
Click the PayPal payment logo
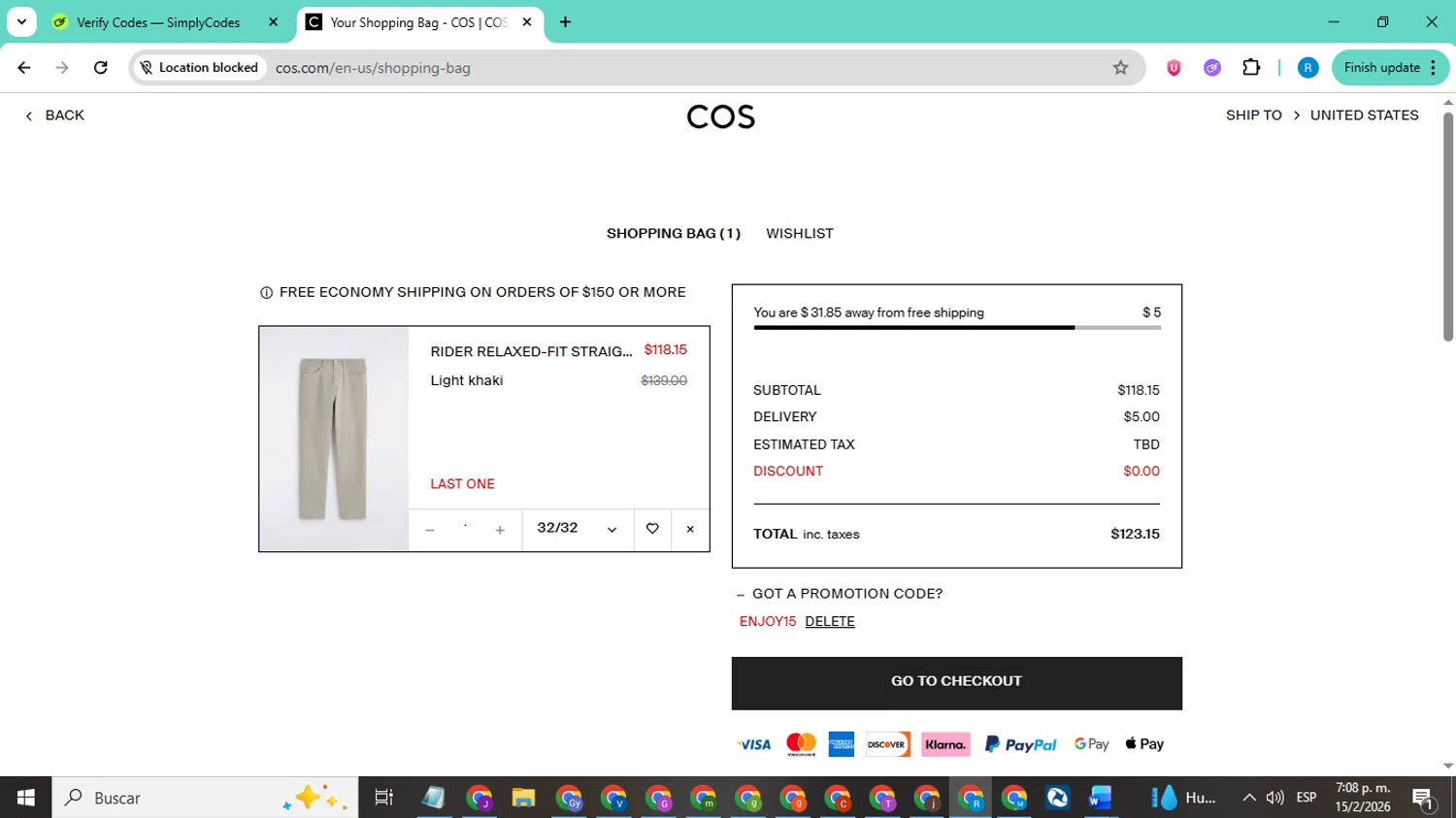(x=1020, y=744)
